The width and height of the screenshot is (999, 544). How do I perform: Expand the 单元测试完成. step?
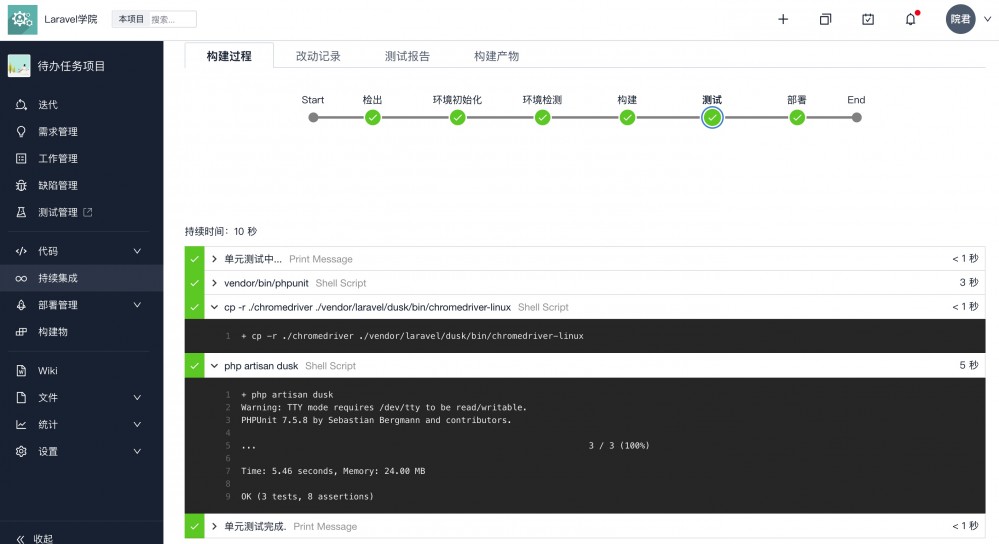click(214, 526)
